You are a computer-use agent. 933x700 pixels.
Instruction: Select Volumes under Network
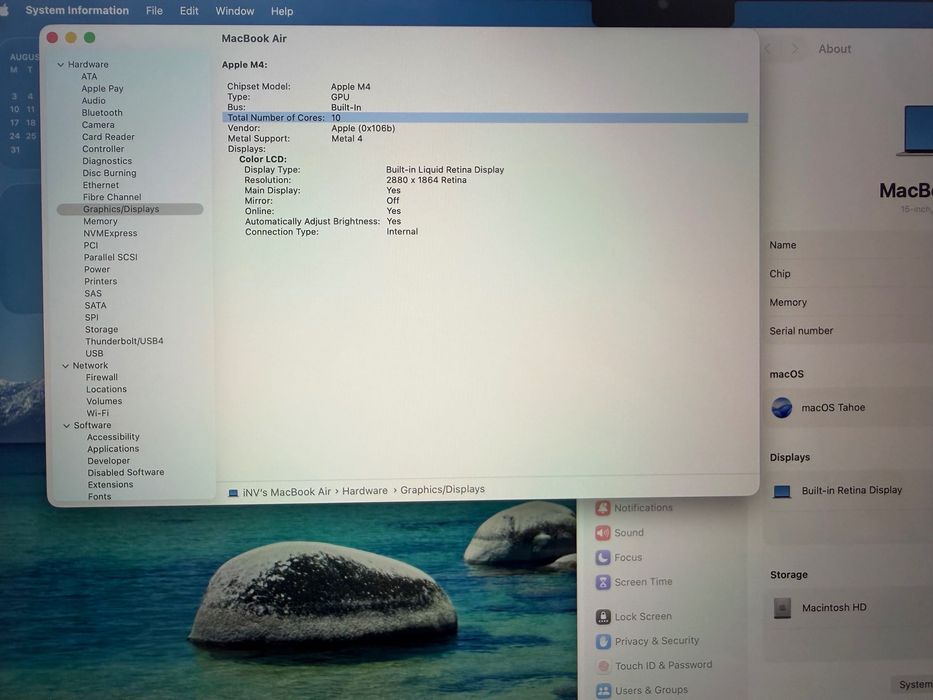coord(104,401)
